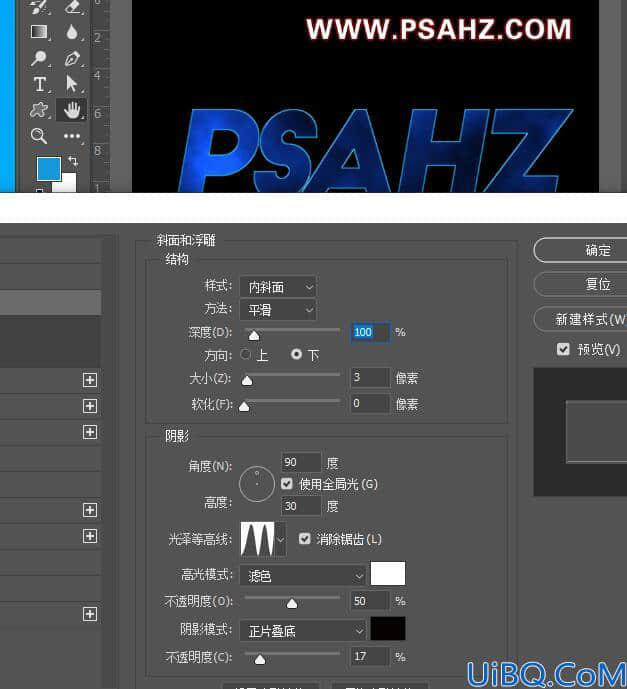Viewport: 627px width, 689px height.
Task: Select the Eraser tool
Action: click(x=72, y=6)
